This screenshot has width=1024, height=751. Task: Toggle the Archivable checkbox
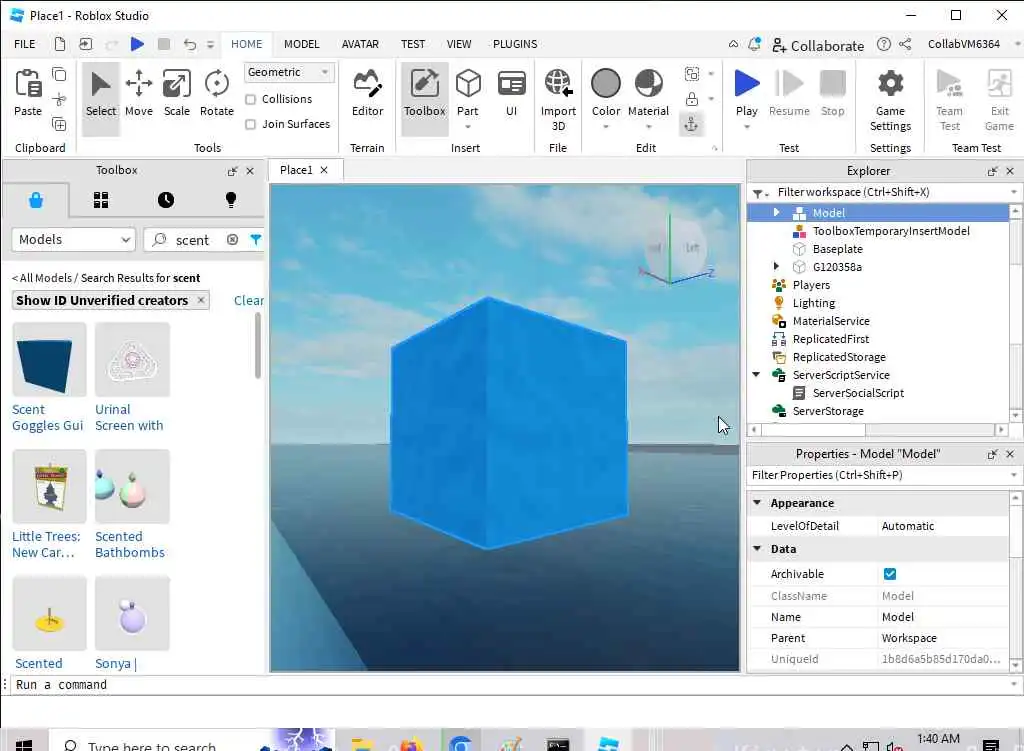point(889,574)
